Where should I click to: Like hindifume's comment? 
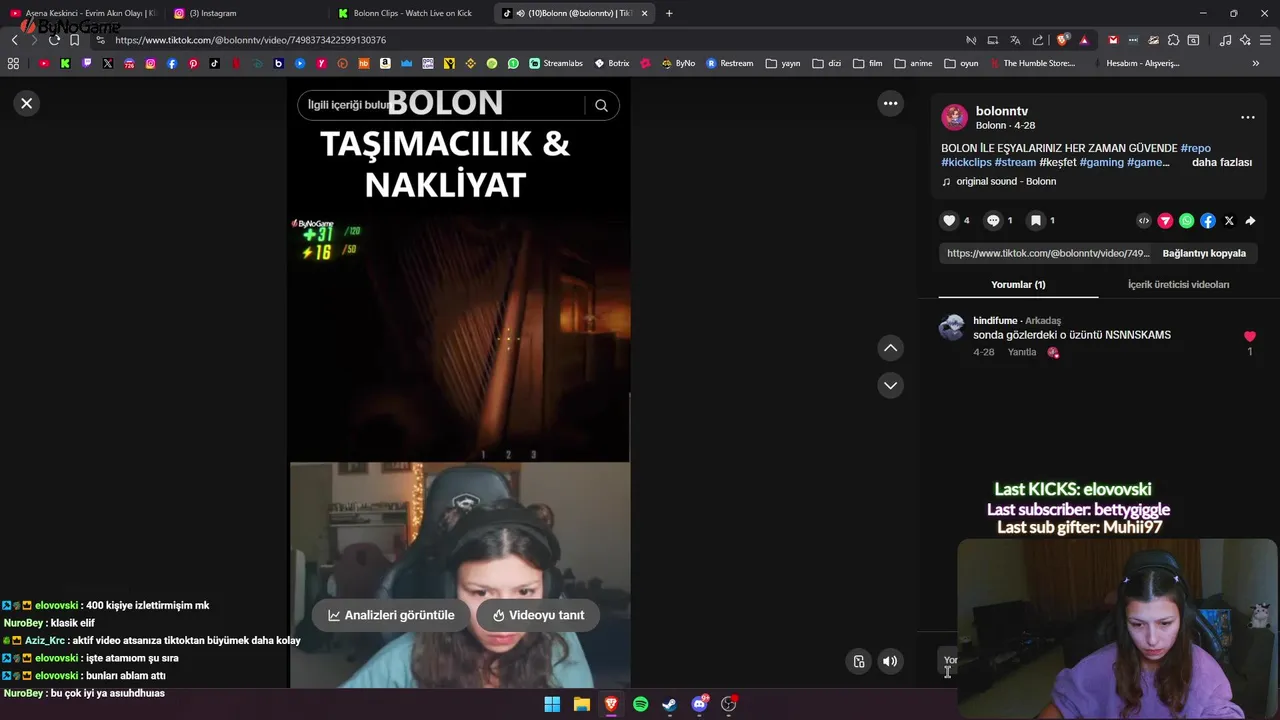pos(1249,337)
